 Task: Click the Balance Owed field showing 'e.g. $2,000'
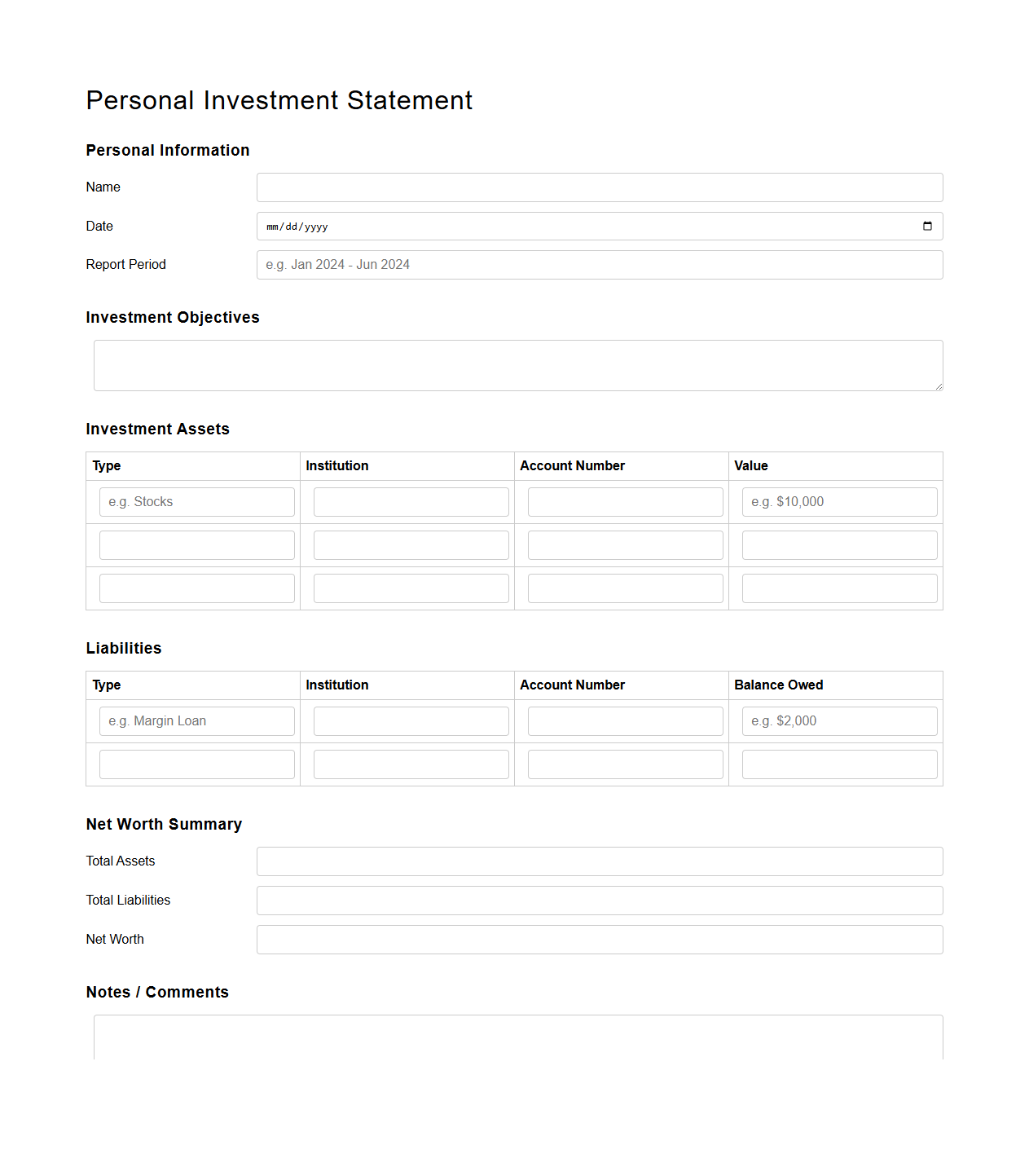839,720
